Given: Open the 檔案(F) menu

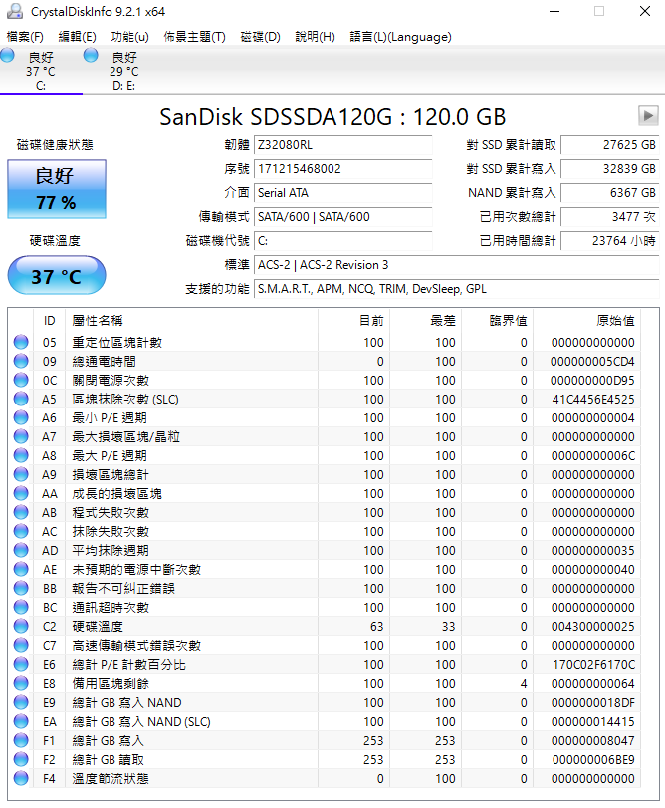Looking at the screenshot, I should (x=25, y=37).
